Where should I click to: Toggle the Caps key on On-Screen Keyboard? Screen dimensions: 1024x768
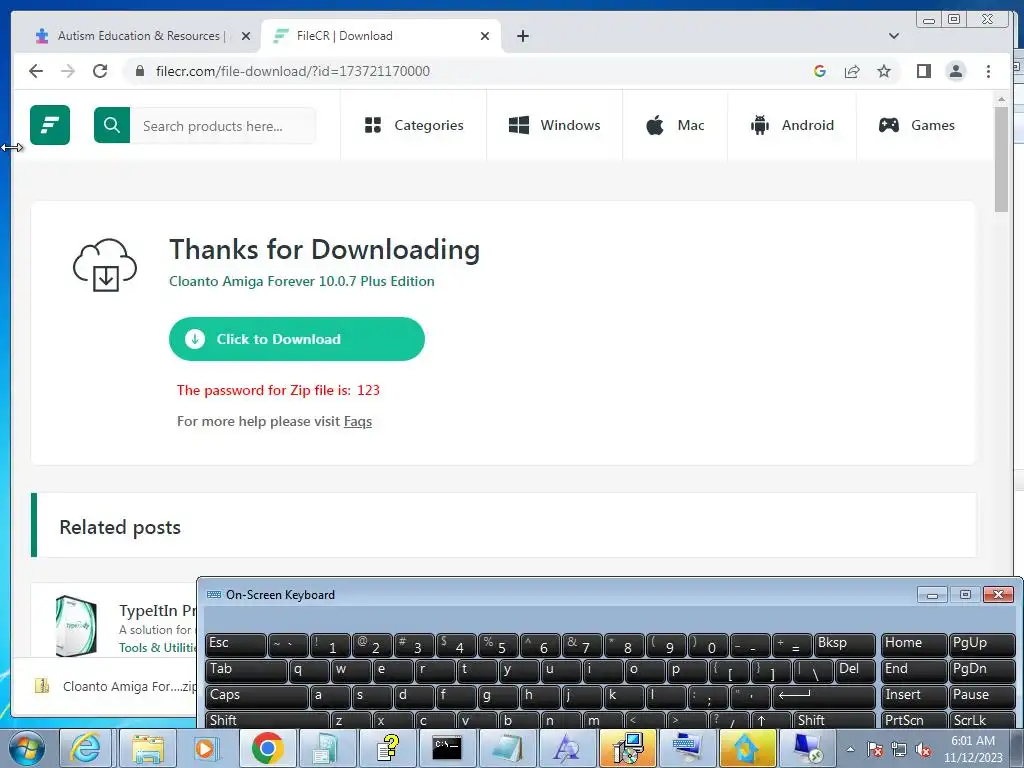257,697
